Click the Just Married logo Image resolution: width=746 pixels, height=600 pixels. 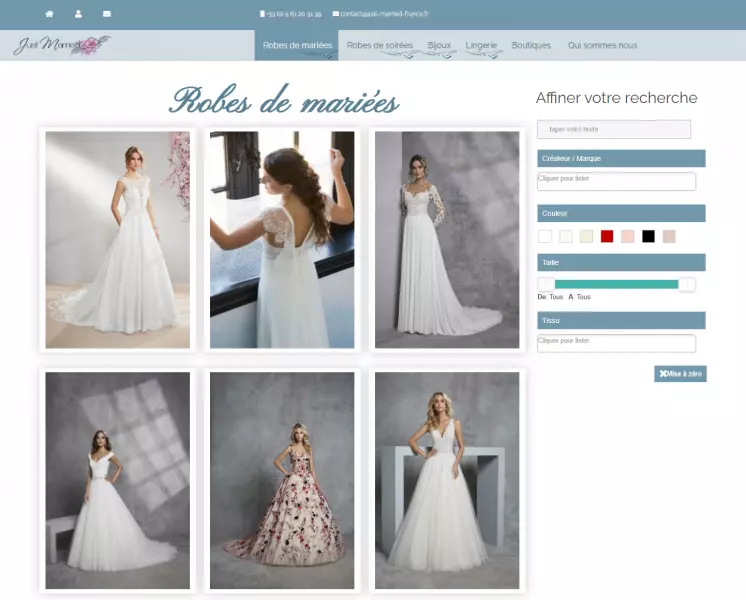(62, 45)
